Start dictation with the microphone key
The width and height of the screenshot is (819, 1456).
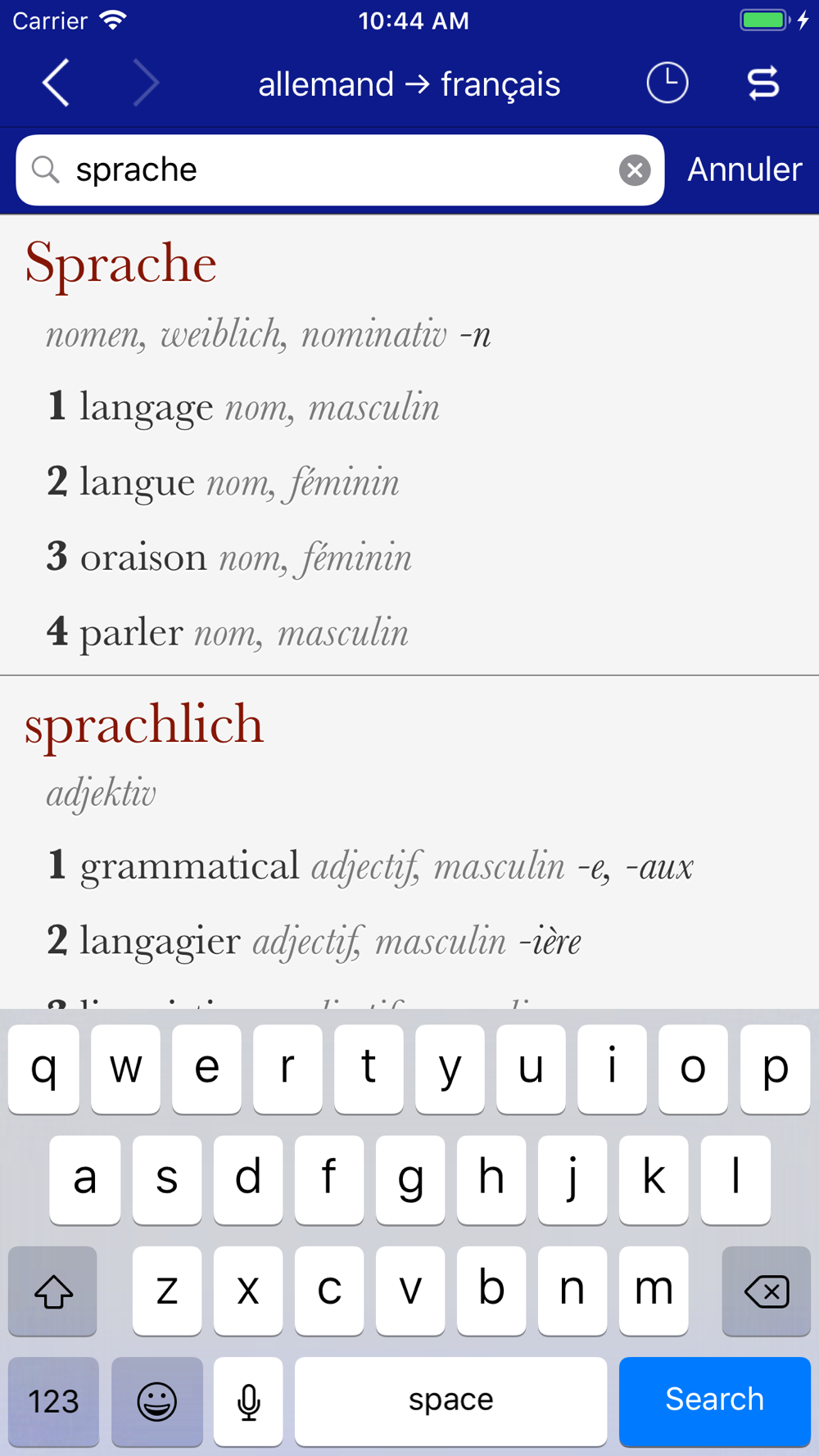pyautogui.click(x=248, y=1401)
